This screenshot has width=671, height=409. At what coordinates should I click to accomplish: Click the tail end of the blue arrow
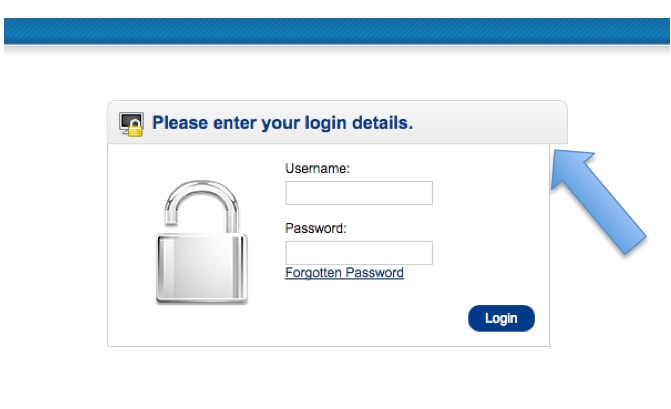tap(635, 244)
